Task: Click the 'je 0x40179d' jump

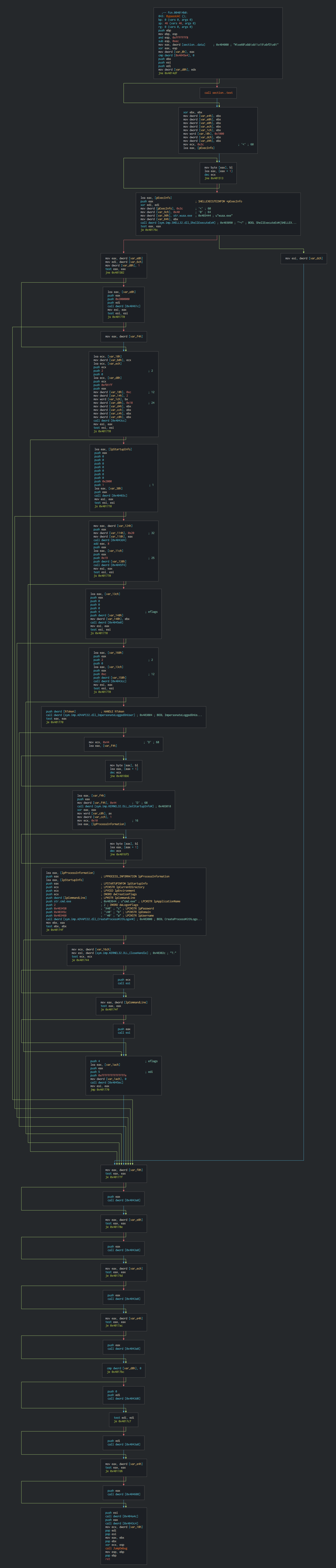Action: point(114,1276)
